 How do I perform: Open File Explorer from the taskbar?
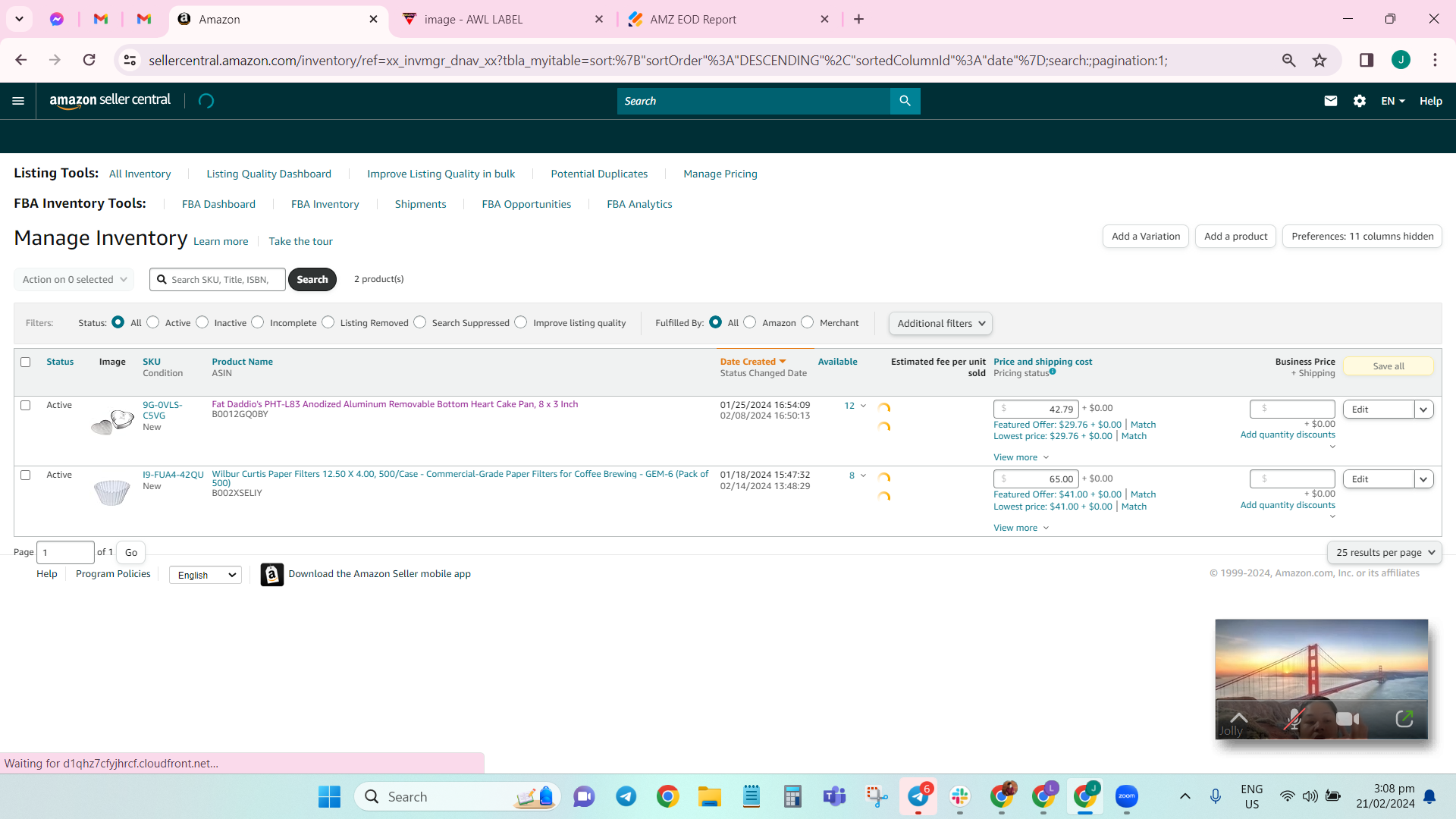(709, 796)
